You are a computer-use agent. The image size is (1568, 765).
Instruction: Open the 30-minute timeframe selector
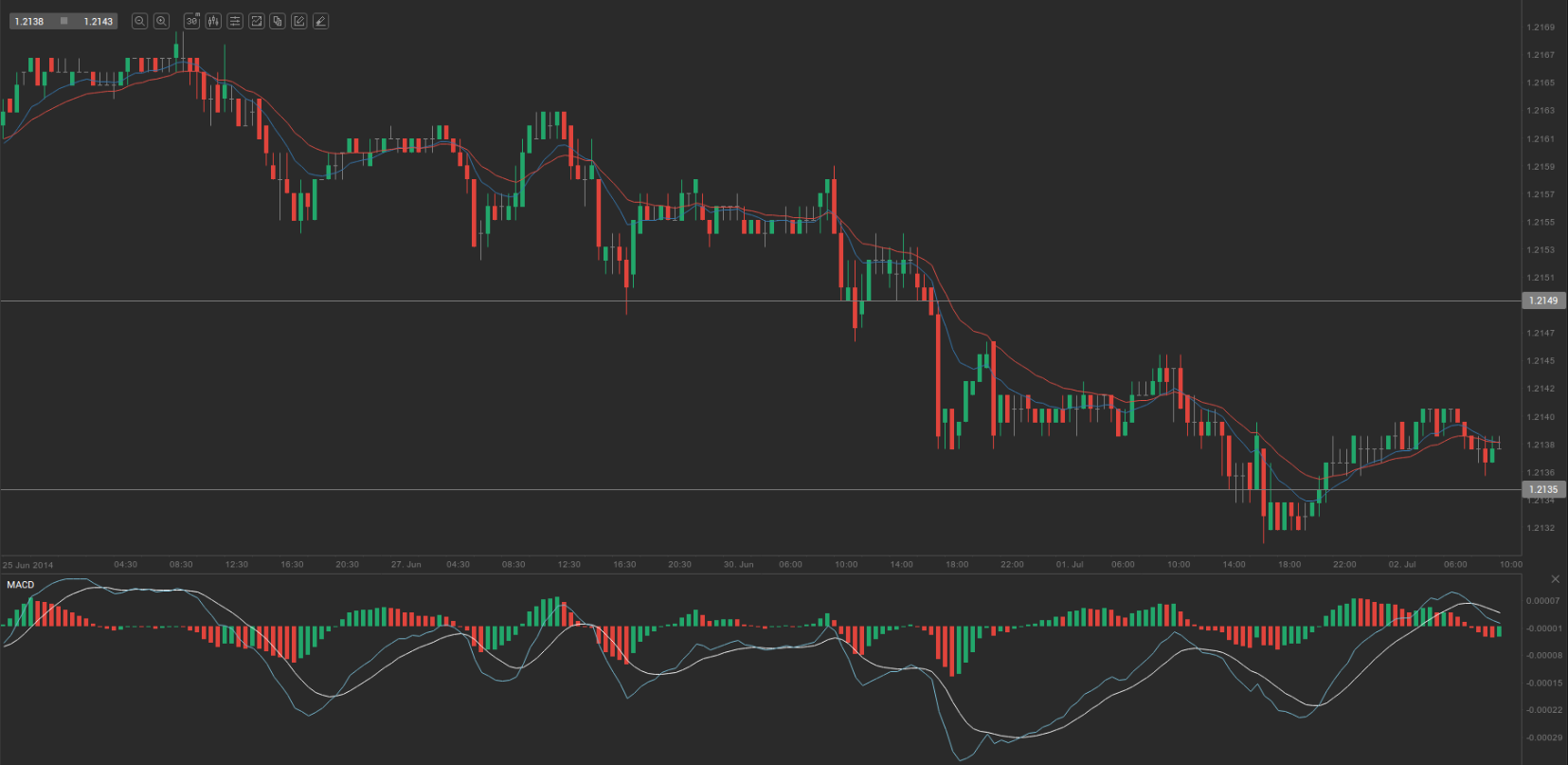(191, 21)
